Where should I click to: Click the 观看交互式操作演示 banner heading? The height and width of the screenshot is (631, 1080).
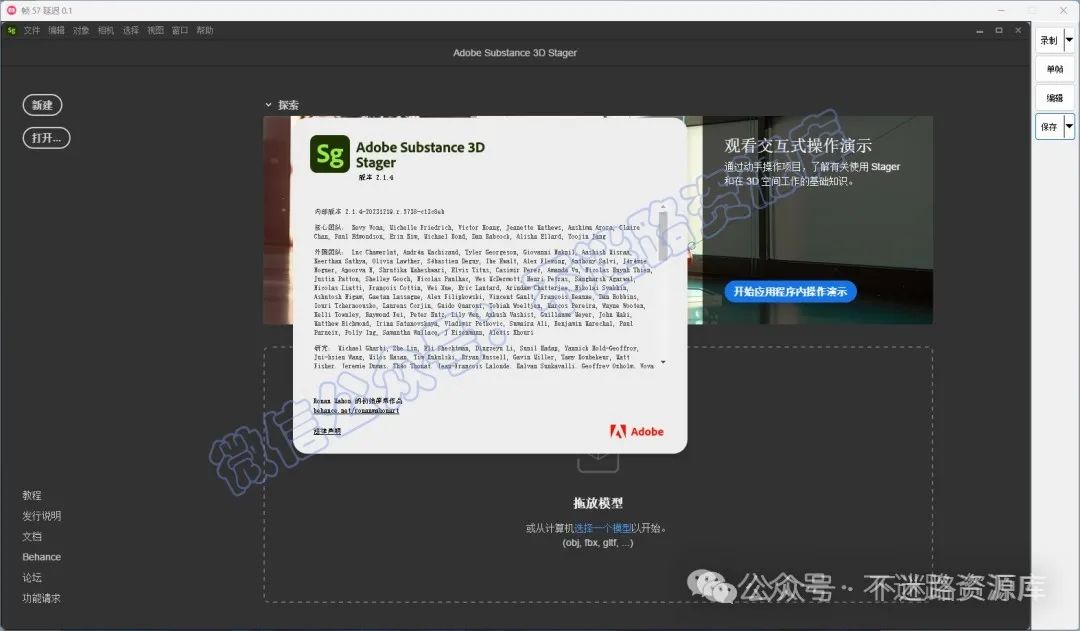coord(798,145)
